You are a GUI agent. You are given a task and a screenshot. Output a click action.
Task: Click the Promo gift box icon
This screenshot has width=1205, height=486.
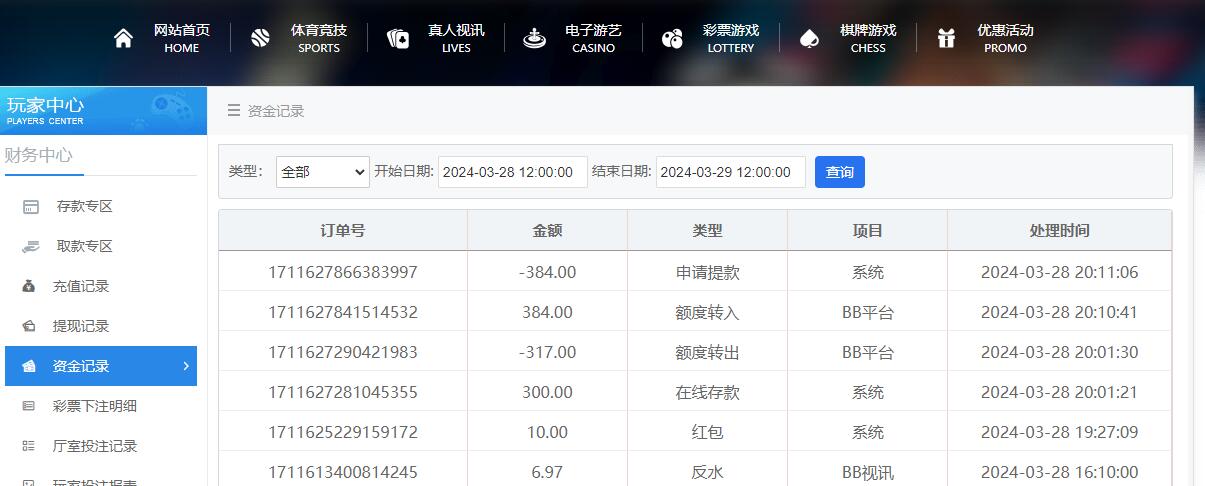(x=946, y=39)
